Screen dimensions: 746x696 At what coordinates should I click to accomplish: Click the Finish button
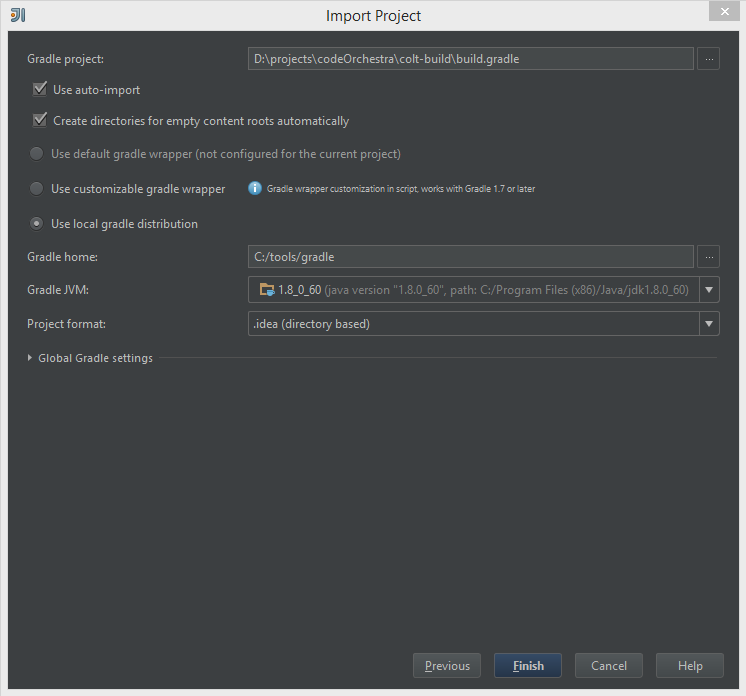[528, 666]
